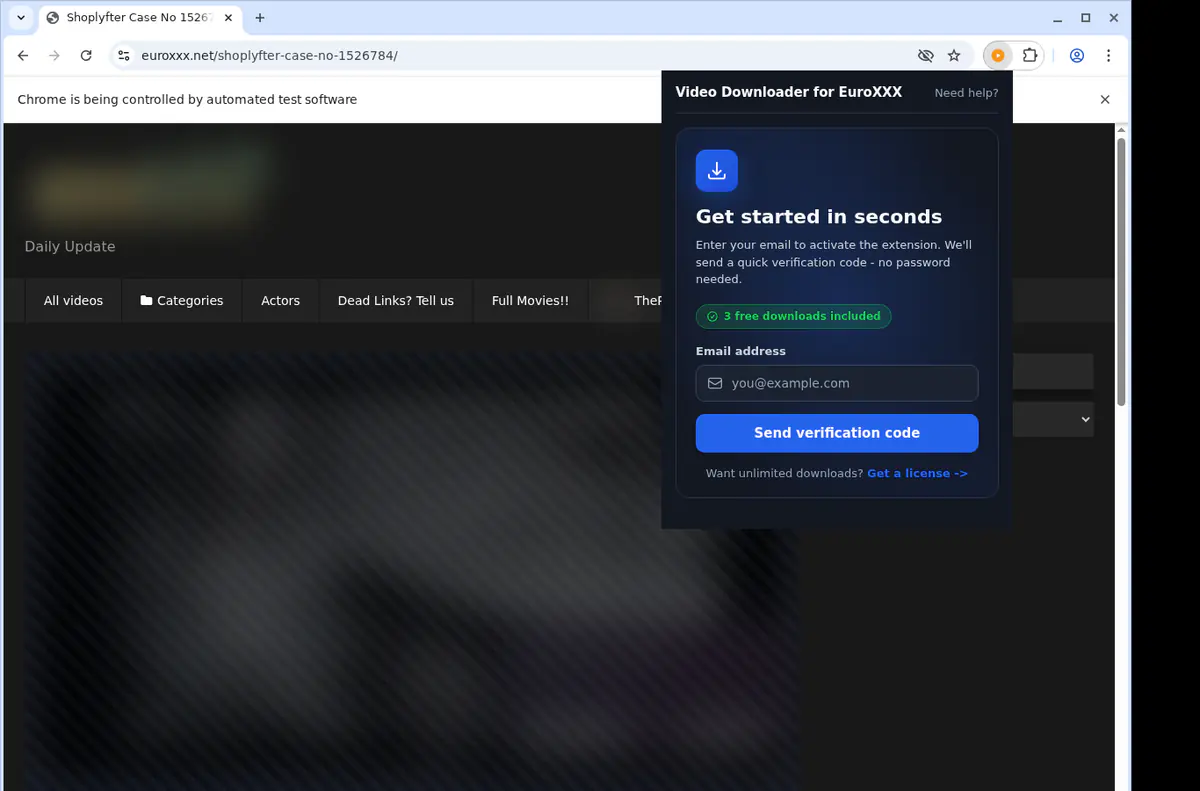Viewport: 1200px width, 791px height.
Task: Open All videos menu item
Action: point(73,300)
